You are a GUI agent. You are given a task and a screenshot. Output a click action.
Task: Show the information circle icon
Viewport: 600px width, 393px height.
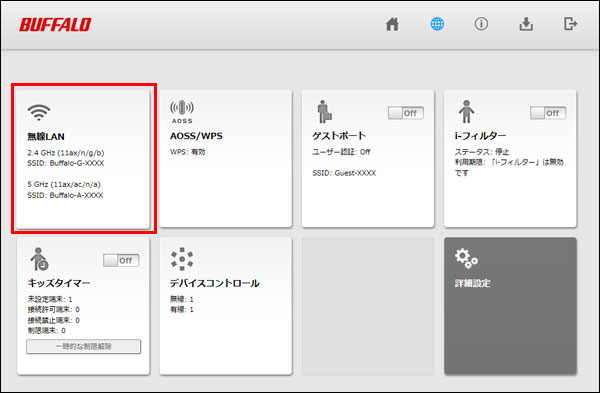tap(481, 24)
